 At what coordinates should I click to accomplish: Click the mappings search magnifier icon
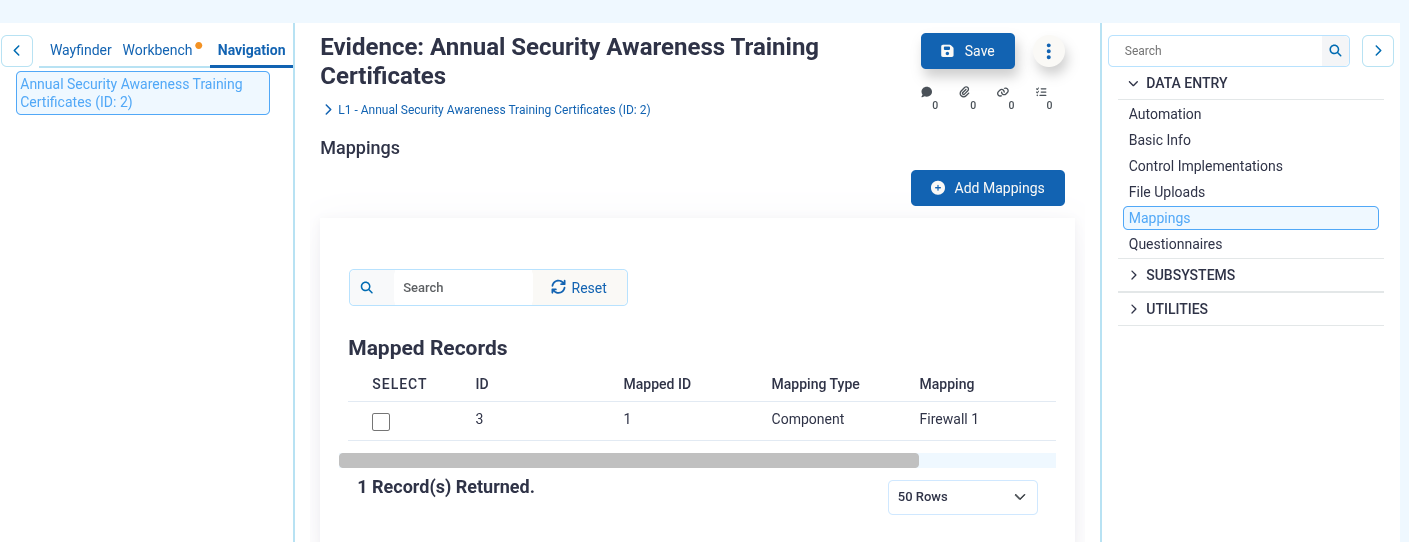pos(367,287)
